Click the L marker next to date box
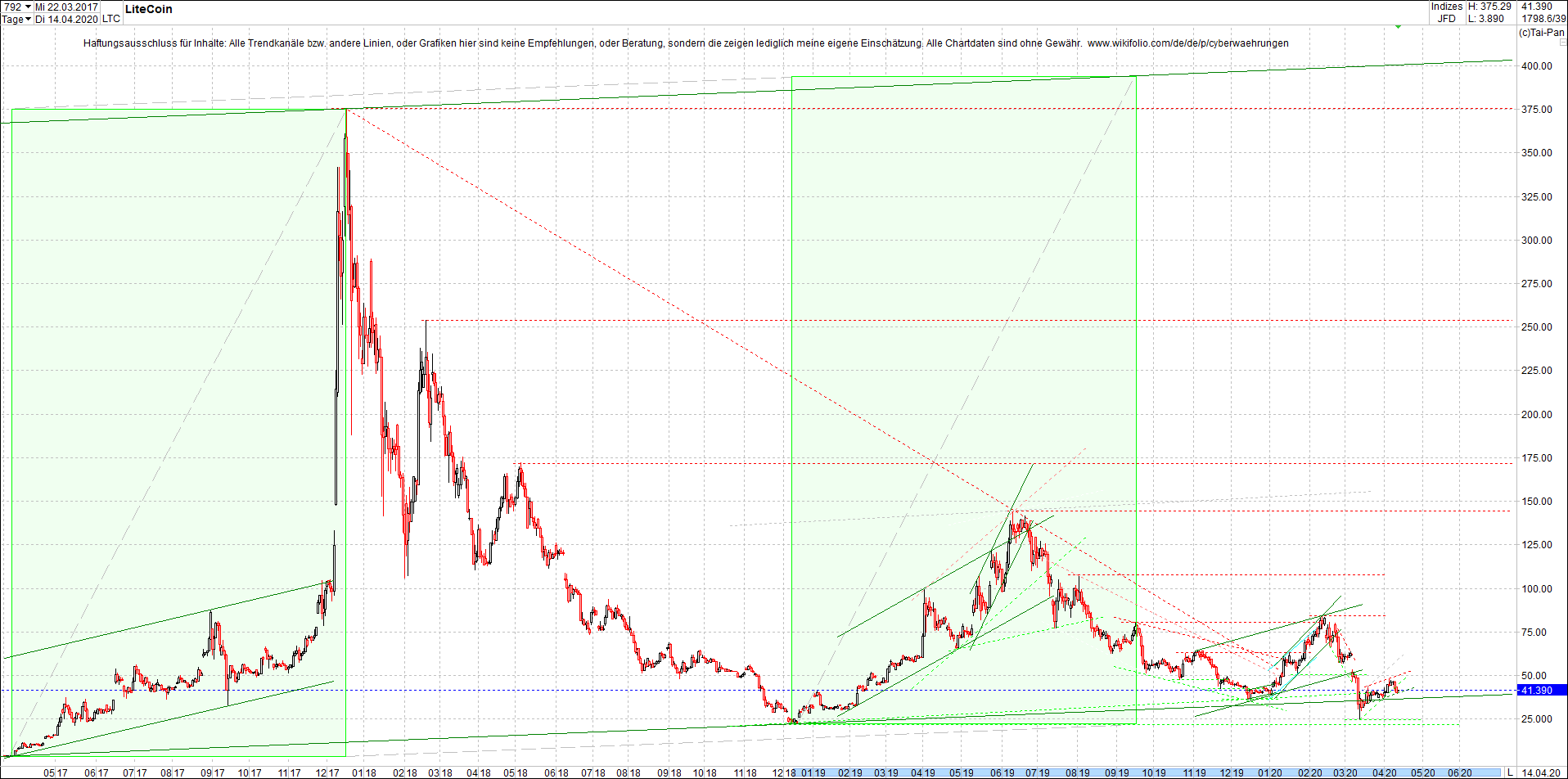 [x=1510, y=772]
